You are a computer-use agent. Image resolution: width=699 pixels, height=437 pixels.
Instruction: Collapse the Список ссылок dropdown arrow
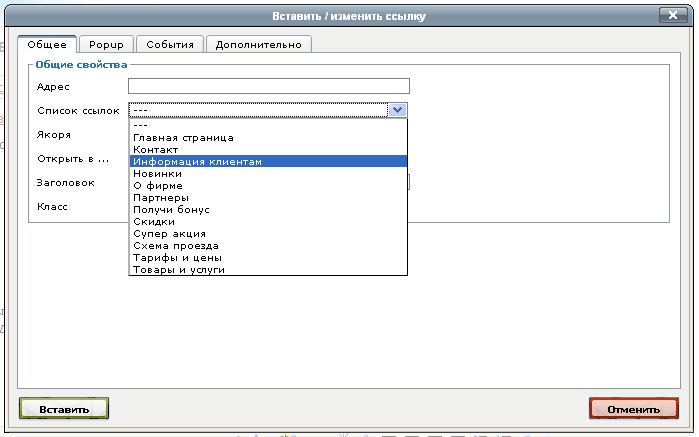pos(398,111)
